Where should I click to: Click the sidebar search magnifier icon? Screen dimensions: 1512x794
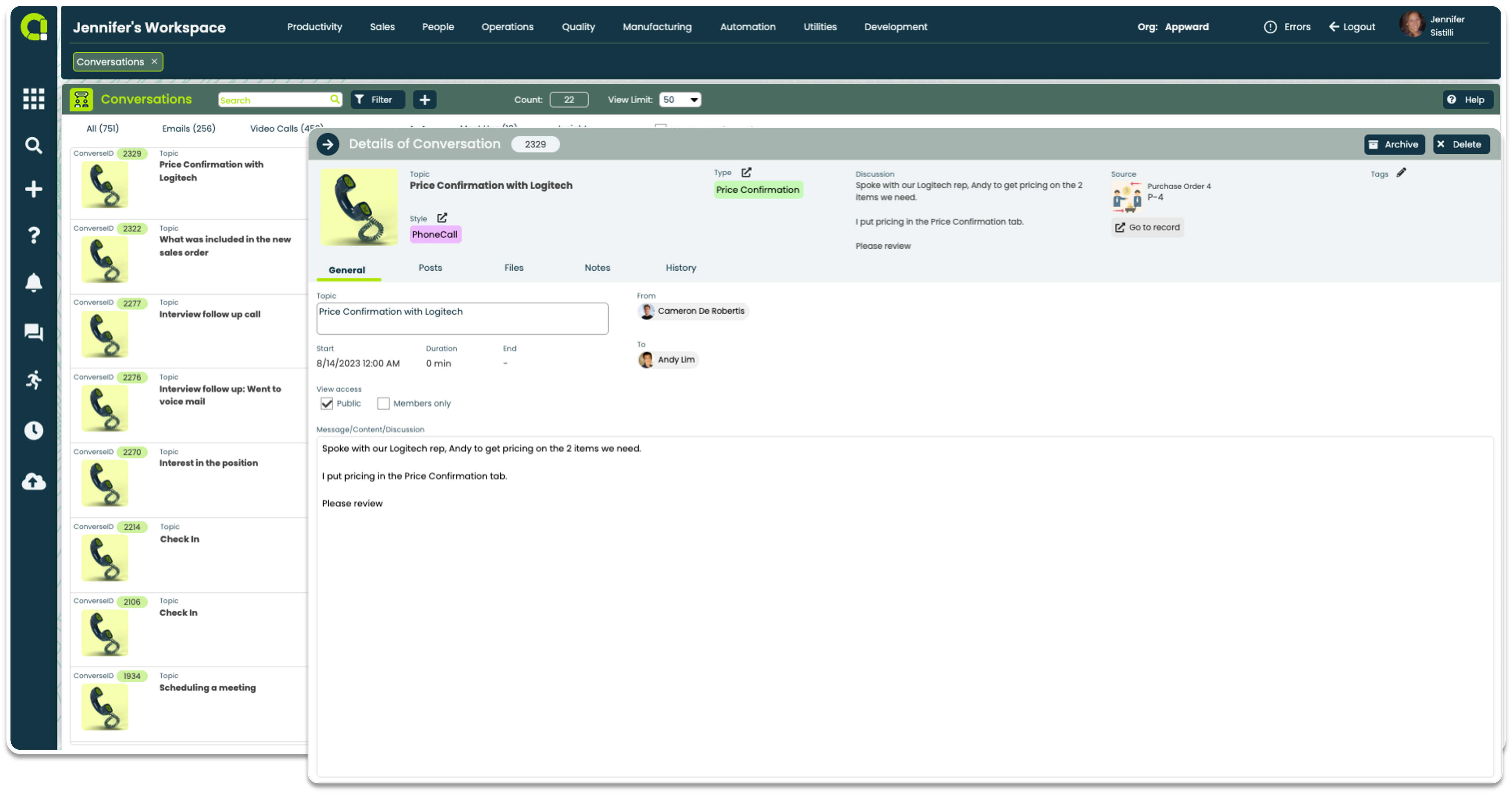click(33, 145)
